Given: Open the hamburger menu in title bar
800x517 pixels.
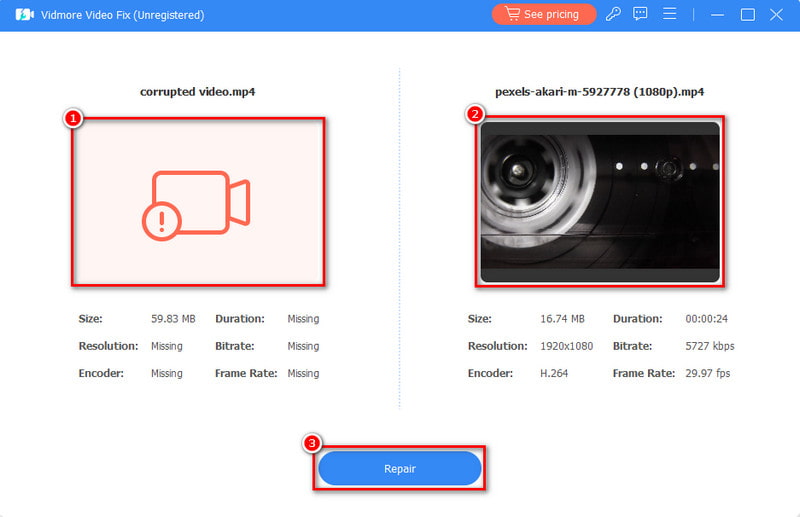Looking at the screenshot, I should tap(670, 15).
